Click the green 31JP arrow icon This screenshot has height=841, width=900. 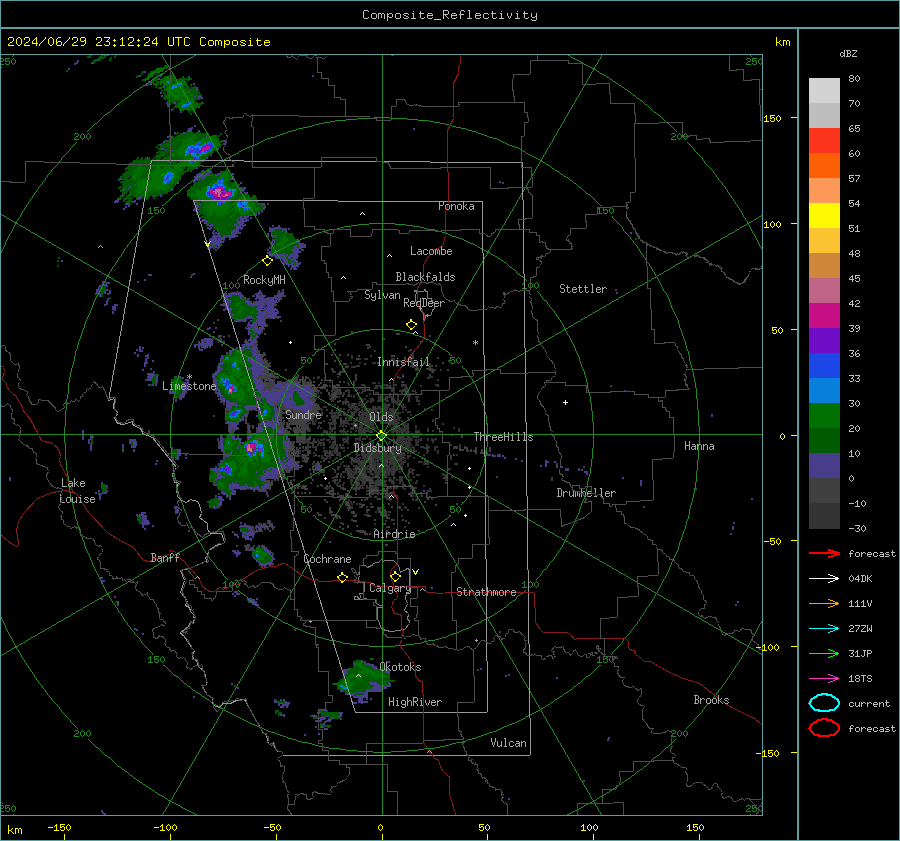click(824, 653)
